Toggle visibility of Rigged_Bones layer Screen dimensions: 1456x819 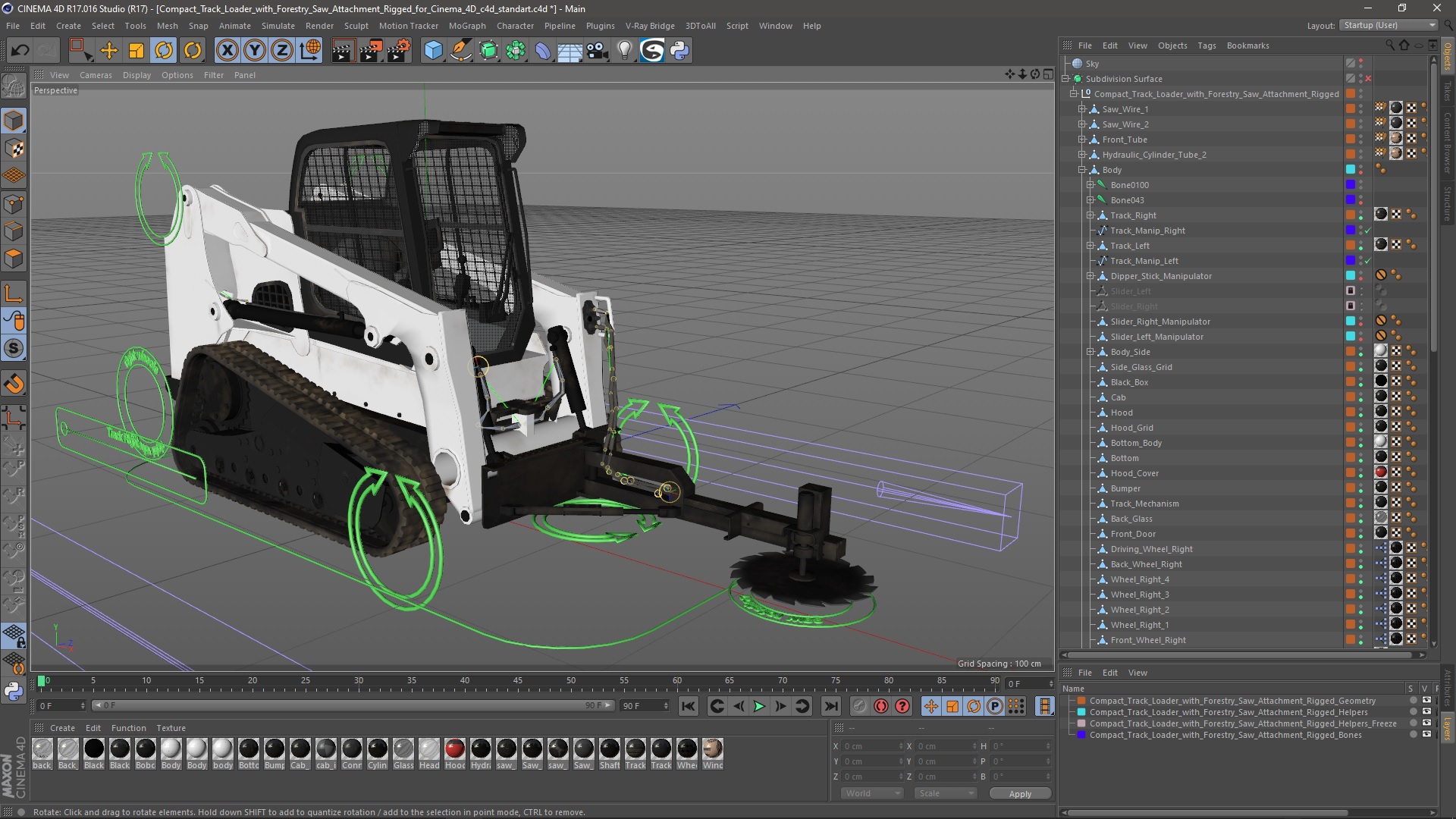coord(1426,735)
